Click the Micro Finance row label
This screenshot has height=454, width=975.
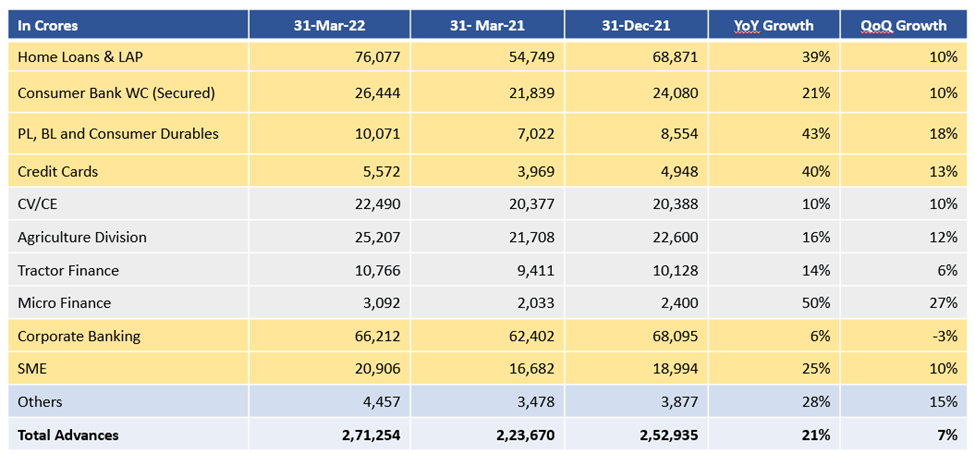pyautogui.click(x=64, y=303)
